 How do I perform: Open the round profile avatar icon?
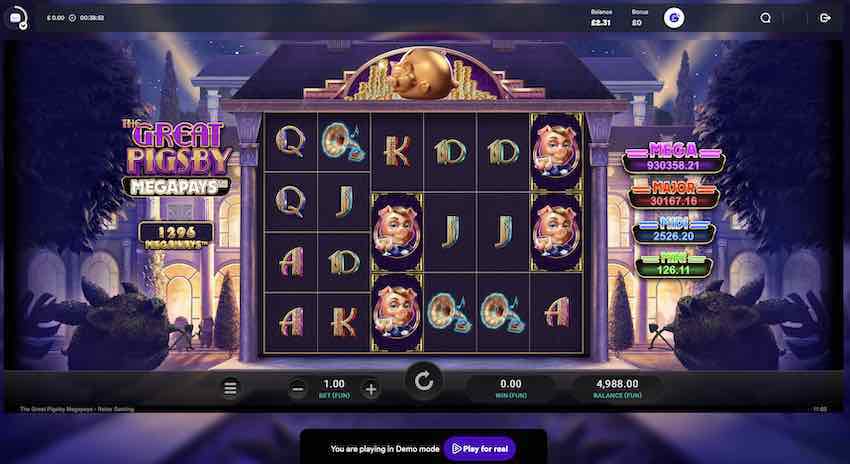click(x=674, y=18)
